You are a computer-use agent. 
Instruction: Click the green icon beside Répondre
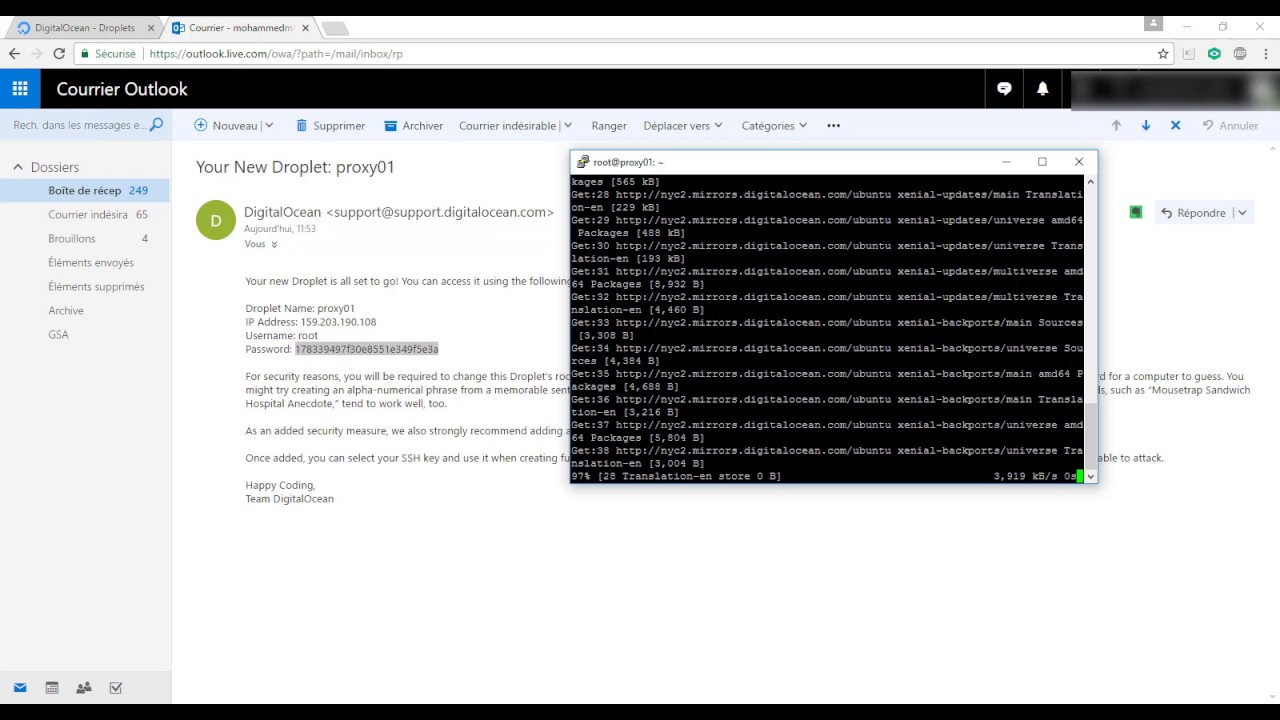1136,212
